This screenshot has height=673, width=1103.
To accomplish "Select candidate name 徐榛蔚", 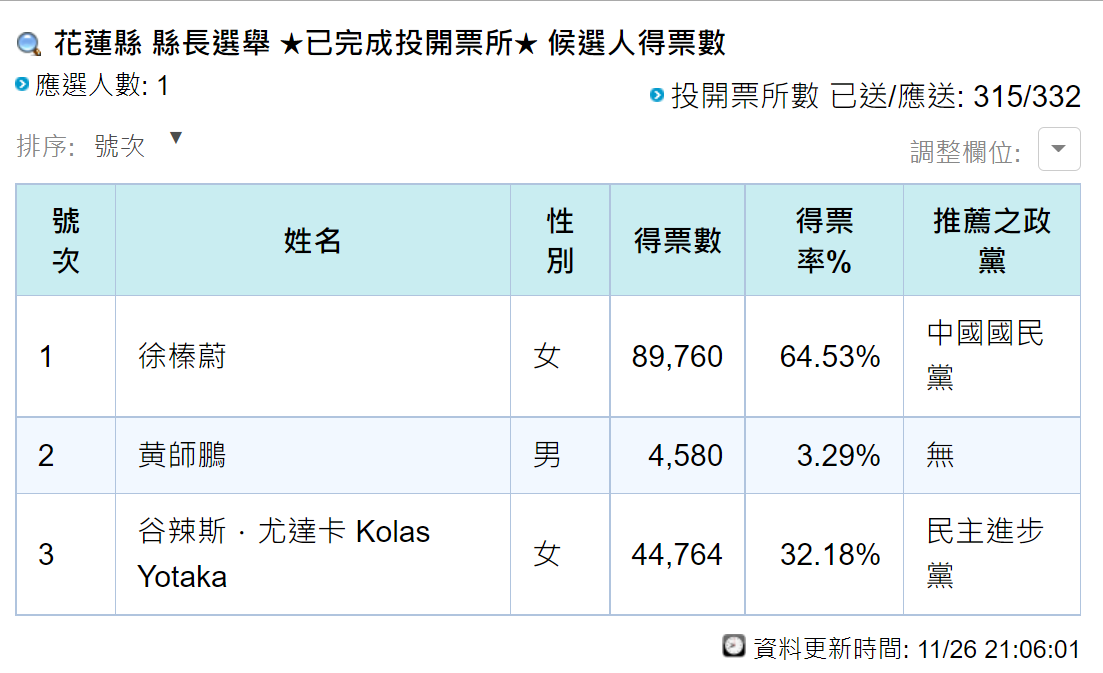I will 182,356.
